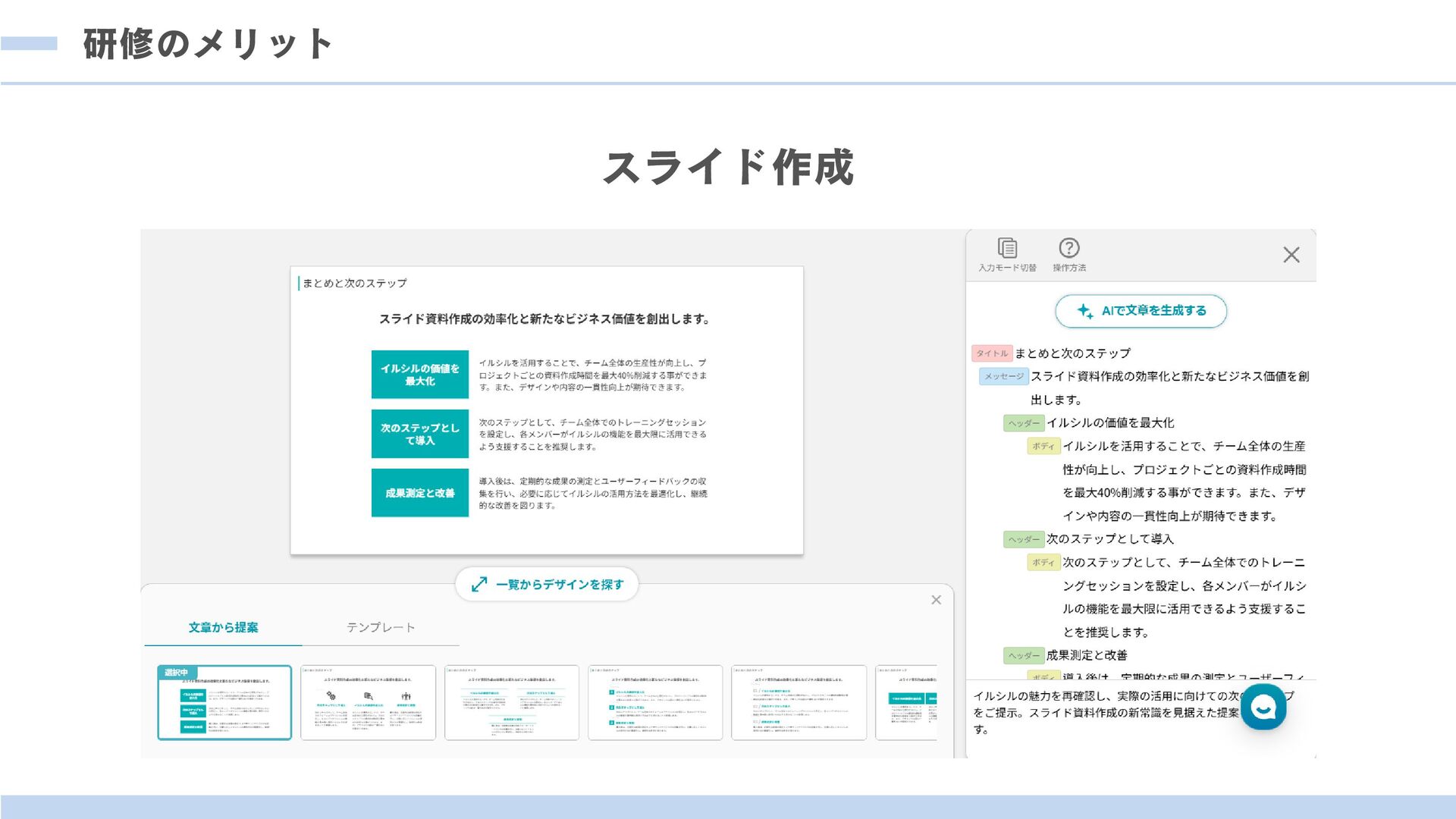This screenshot has height=819, width=1456.
Task: Click ボディ tag beside イルシルを活用することで
Action: tap(1043, 446)
